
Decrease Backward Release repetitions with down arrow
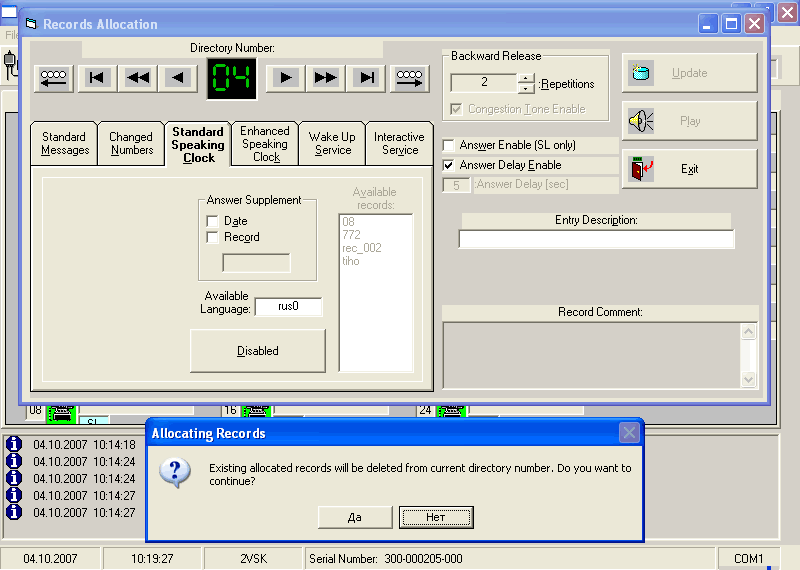pyautogui.click(x=526, y=88)
